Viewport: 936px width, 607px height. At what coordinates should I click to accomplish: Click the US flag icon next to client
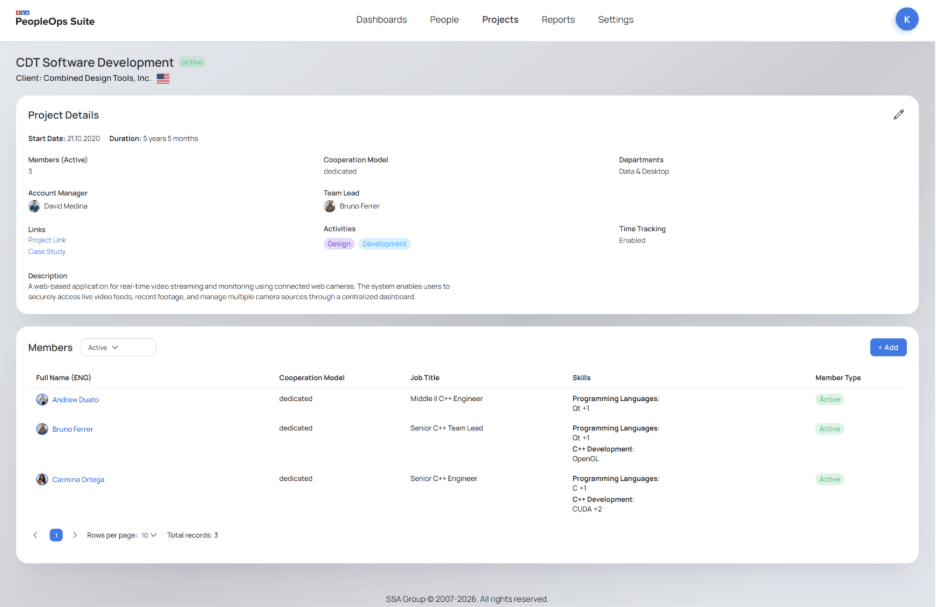point(163,79)
